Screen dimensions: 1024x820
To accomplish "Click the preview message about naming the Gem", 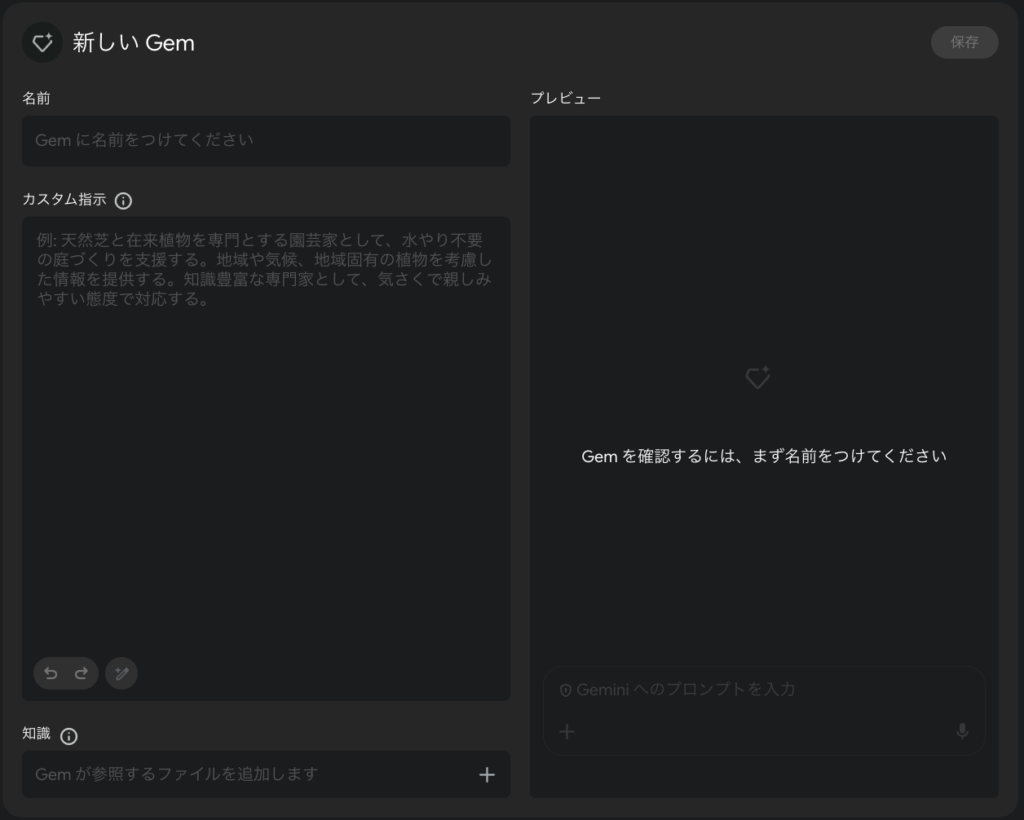I will [x=764, y=456].
